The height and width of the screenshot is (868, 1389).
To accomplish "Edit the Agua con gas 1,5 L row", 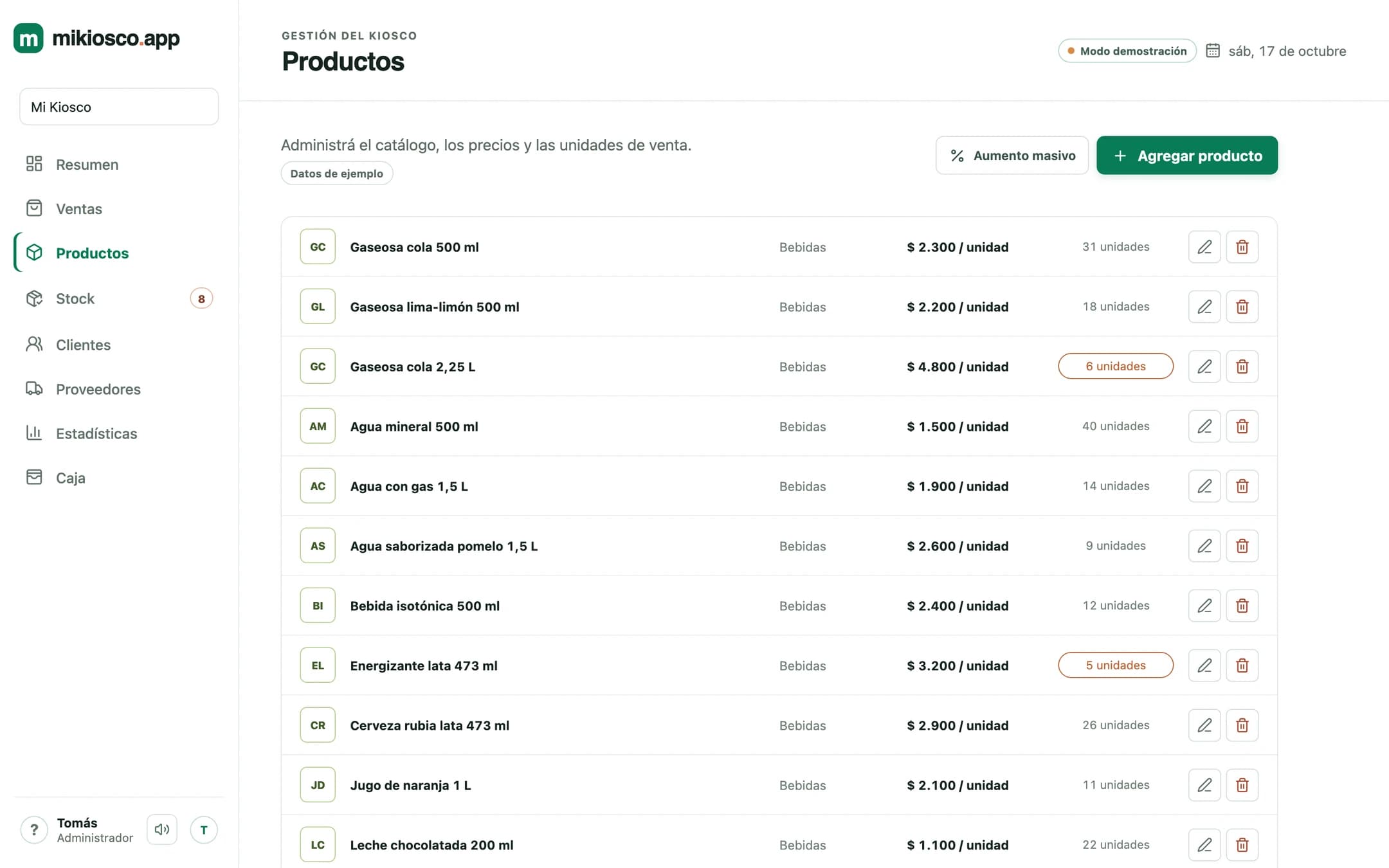I will click(1204, 486).
